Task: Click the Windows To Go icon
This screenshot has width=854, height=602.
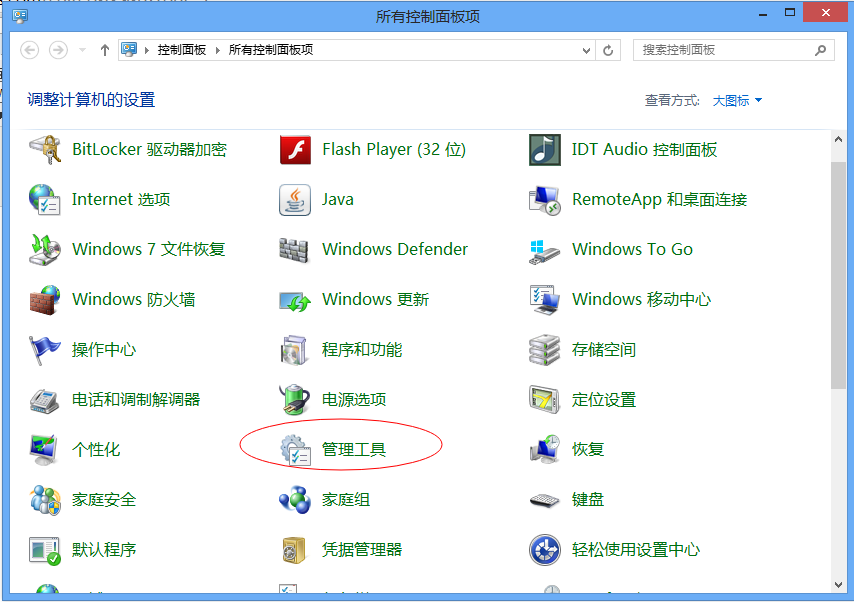Action: point(545,252)
